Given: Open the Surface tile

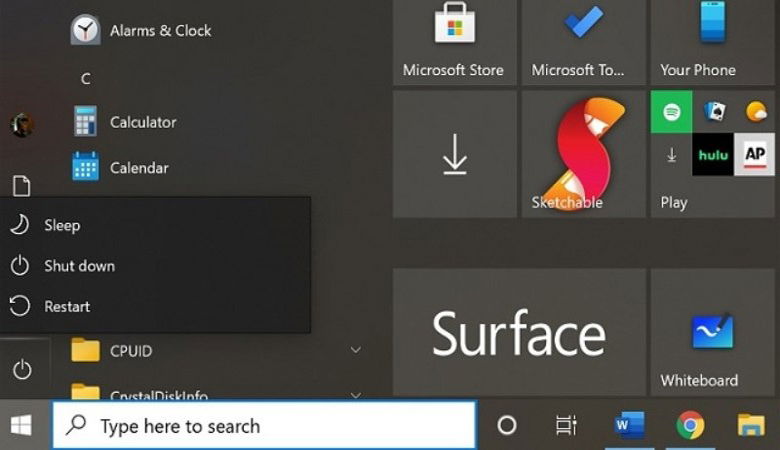Looking at the screenshot, I should 518,332.
